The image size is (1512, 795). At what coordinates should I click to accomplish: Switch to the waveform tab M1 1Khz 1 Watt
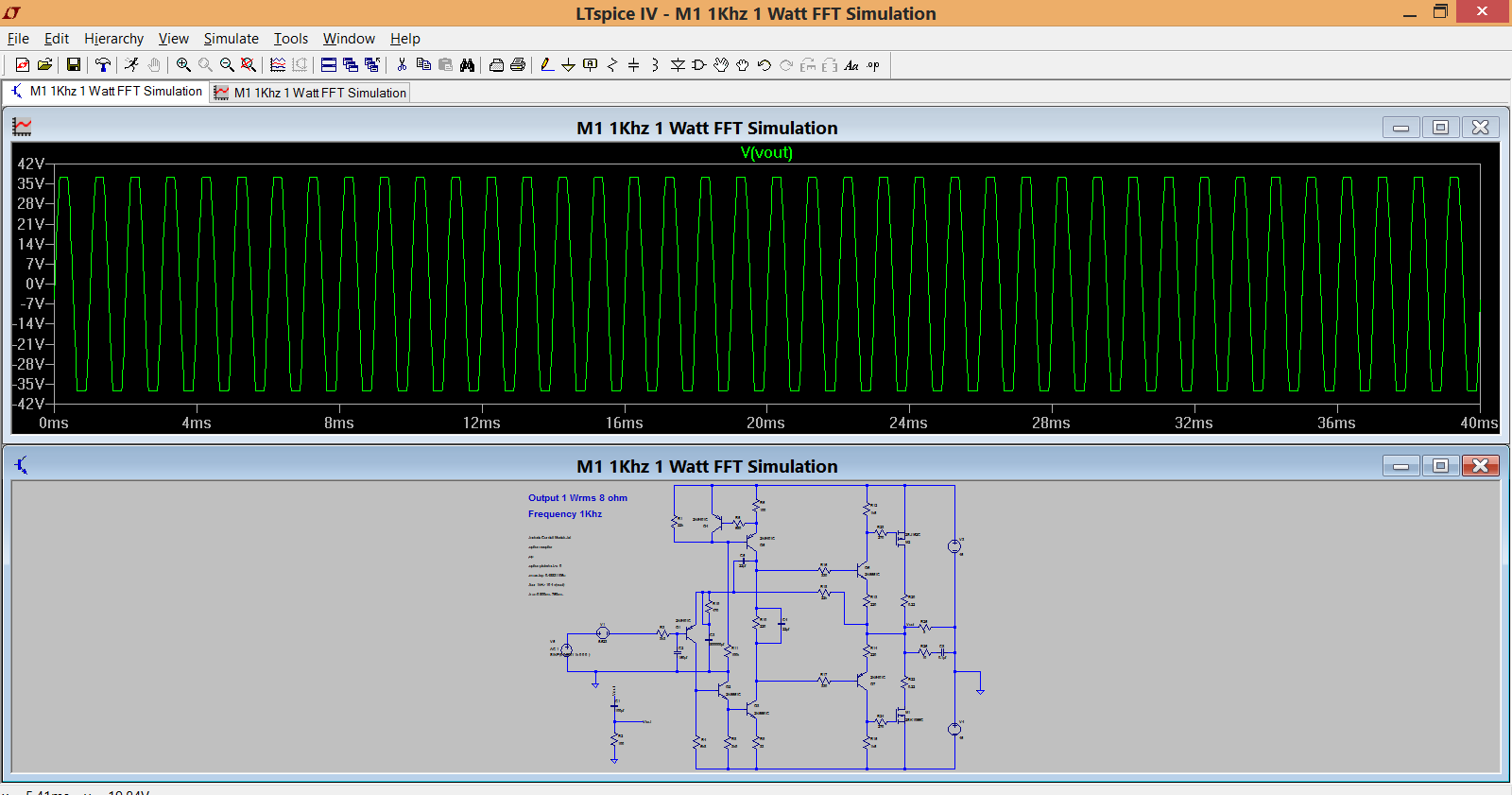310,93
